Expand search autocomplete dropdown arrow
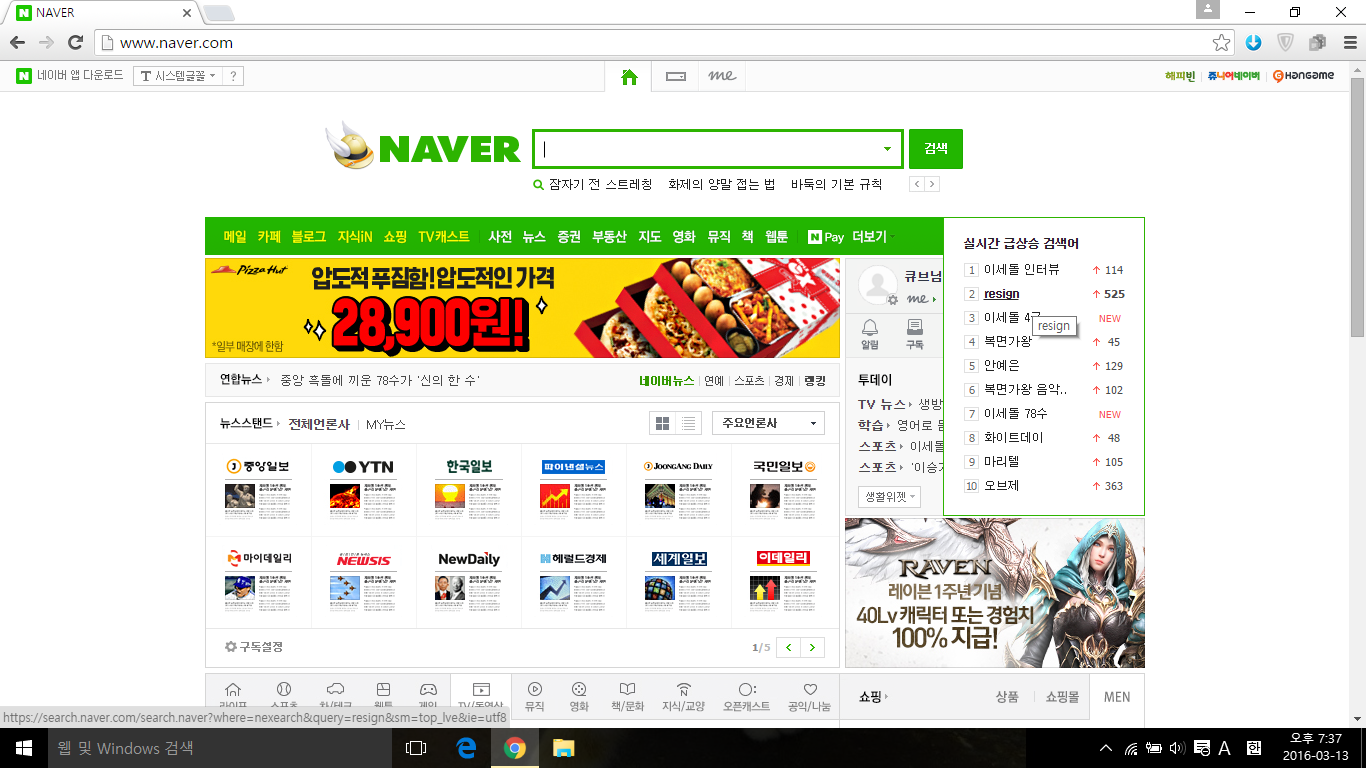The width and height of the screenshot is (1366, 768). (887, 149)
